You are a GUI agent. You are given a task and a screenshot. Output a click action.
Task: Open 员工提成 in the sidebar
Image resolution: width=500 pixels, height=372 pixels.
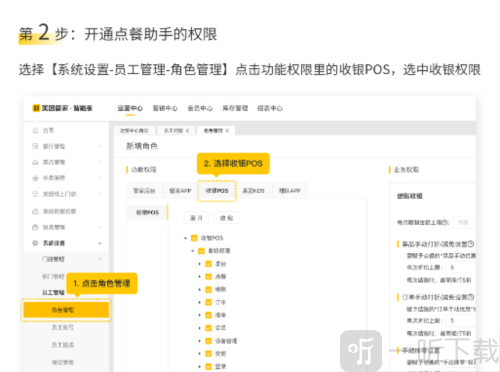click(x=63, y=345)
